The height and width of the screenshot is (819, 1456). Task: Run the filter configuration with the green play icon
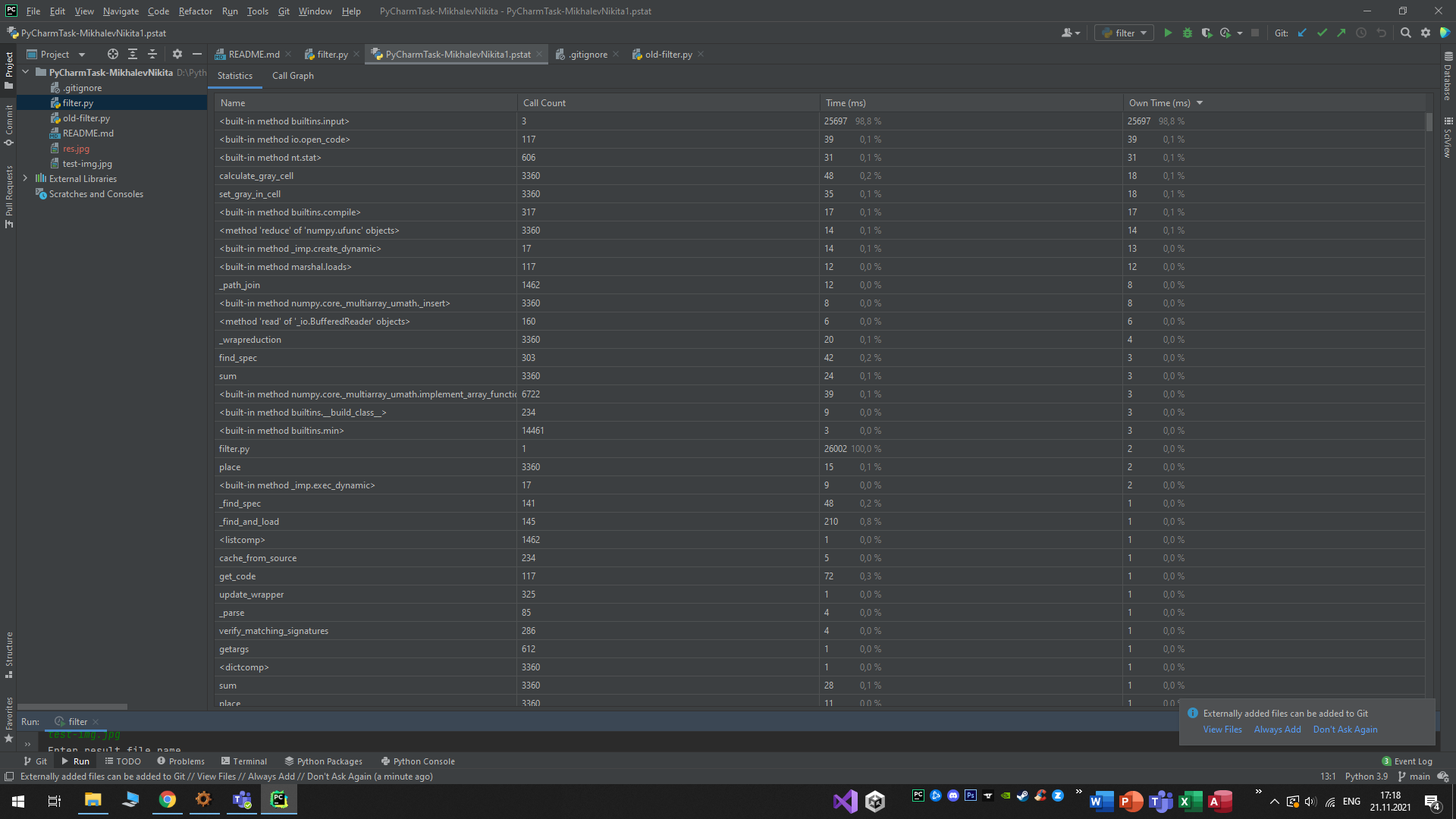click(x=1168, y=33)
